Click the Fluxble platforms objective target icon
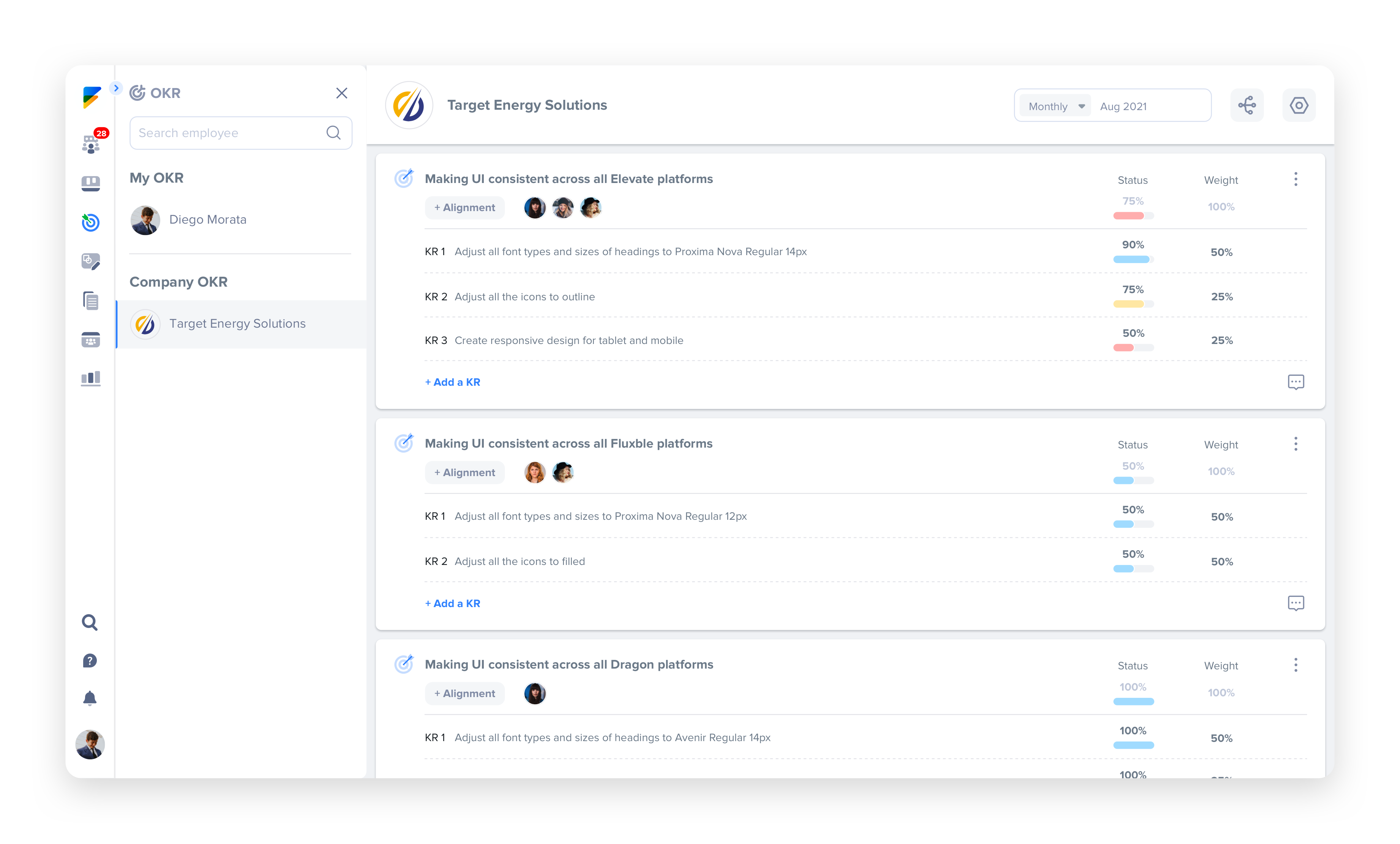The image size is (1400, 844). coord(404,443)
